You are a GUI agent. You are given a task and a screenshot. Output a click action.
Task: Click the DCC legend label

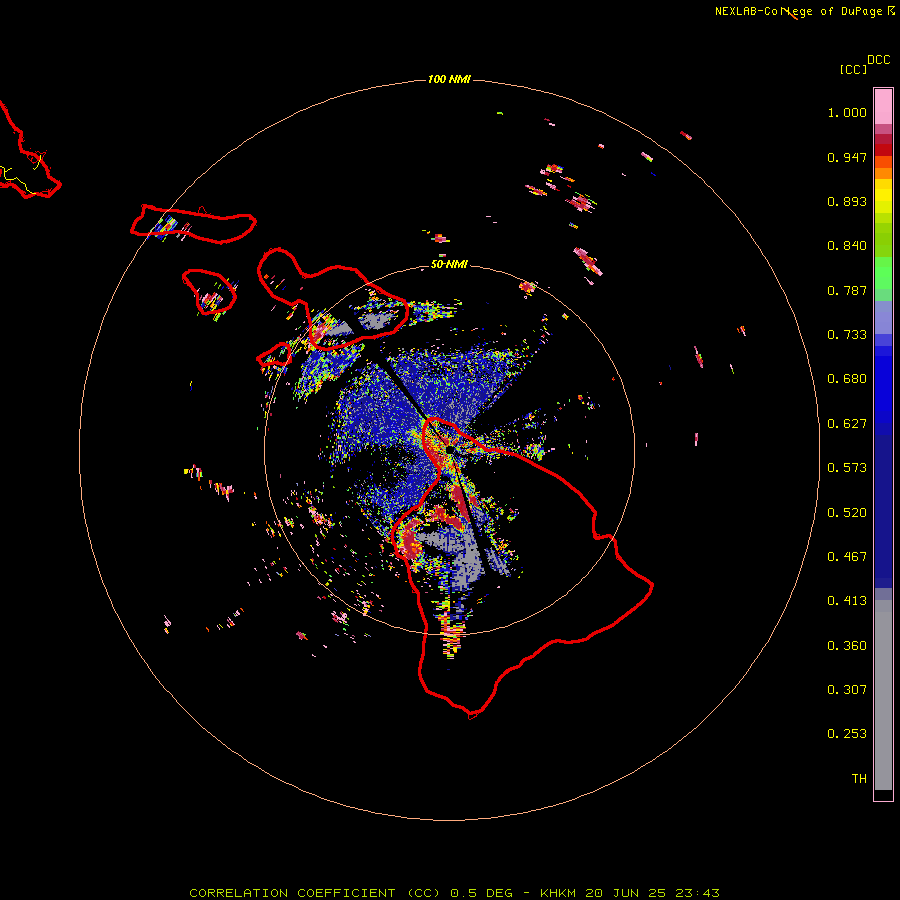point(879,60)
